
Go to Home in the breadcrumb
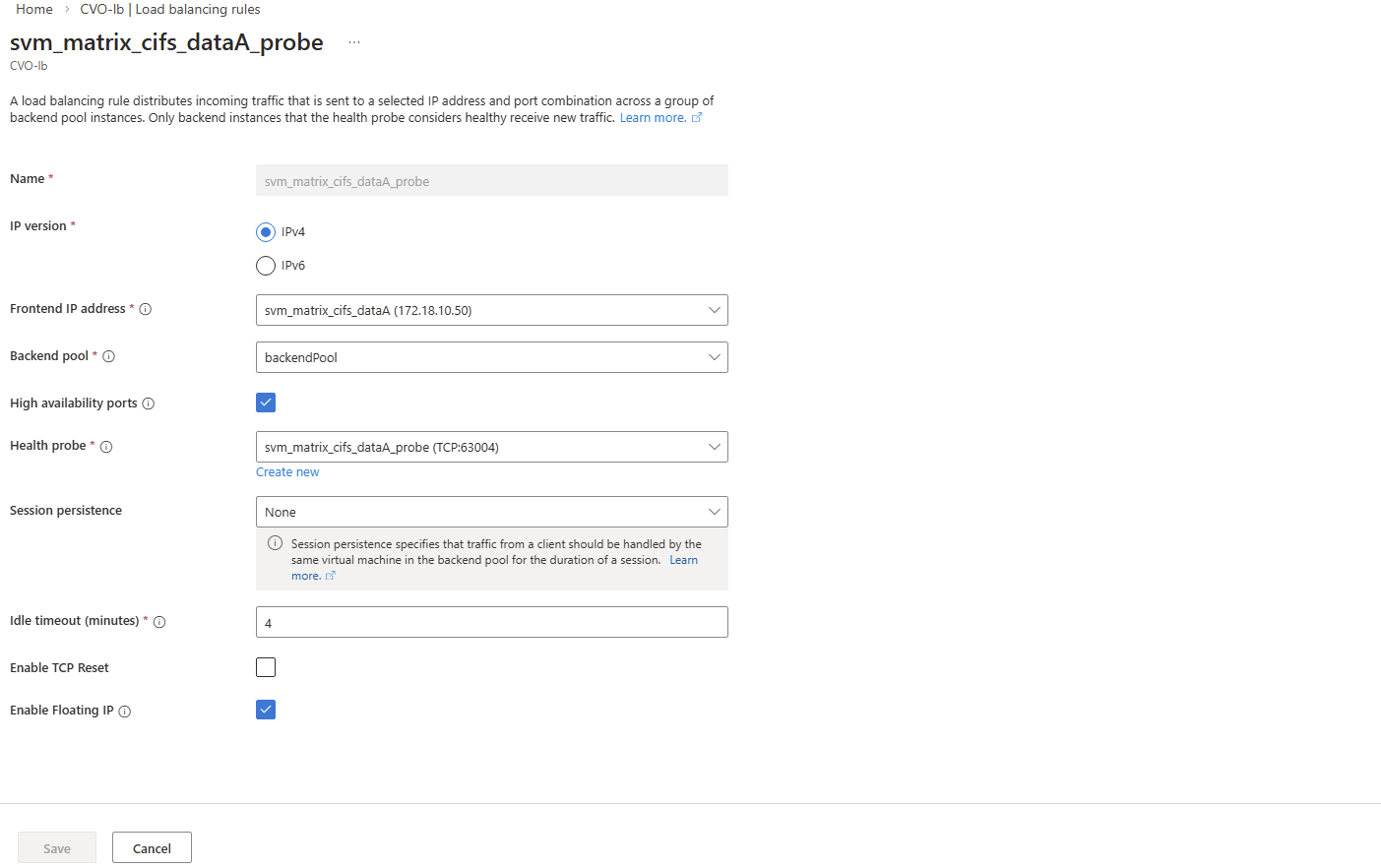click(34, 9)
